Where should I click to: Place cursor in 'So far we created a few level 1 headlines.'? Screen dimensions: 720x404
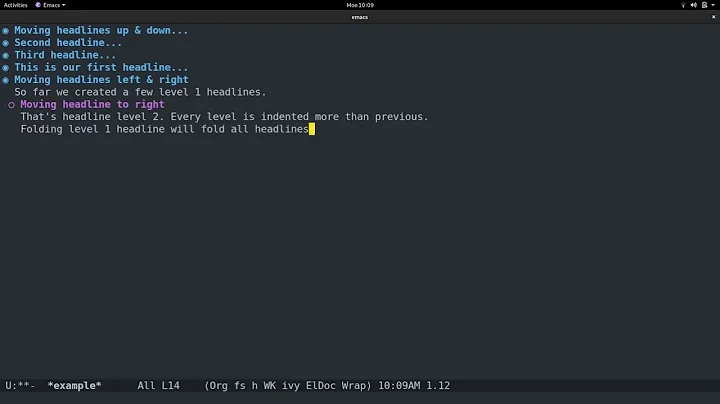point(140,92)
